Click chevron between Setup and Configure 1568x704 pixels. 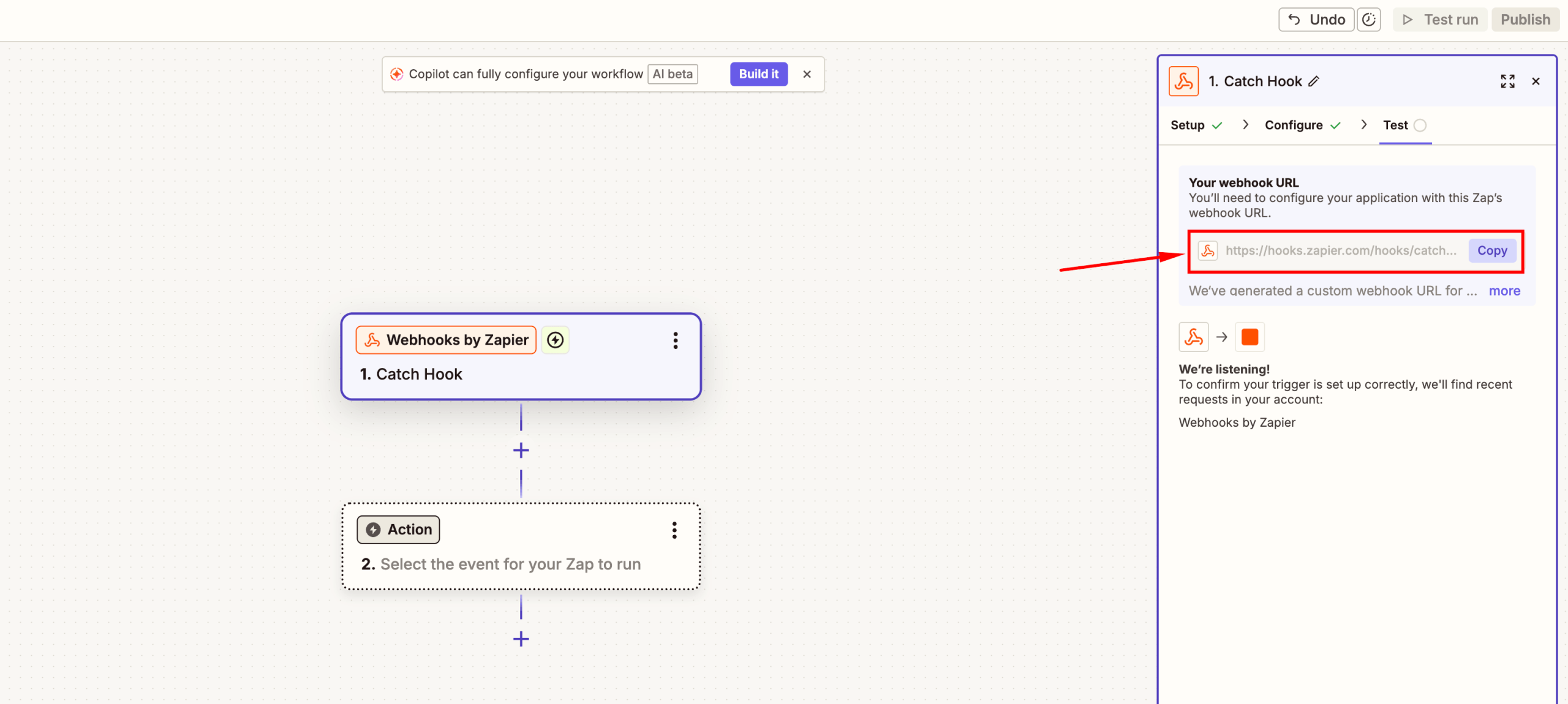1245,125
